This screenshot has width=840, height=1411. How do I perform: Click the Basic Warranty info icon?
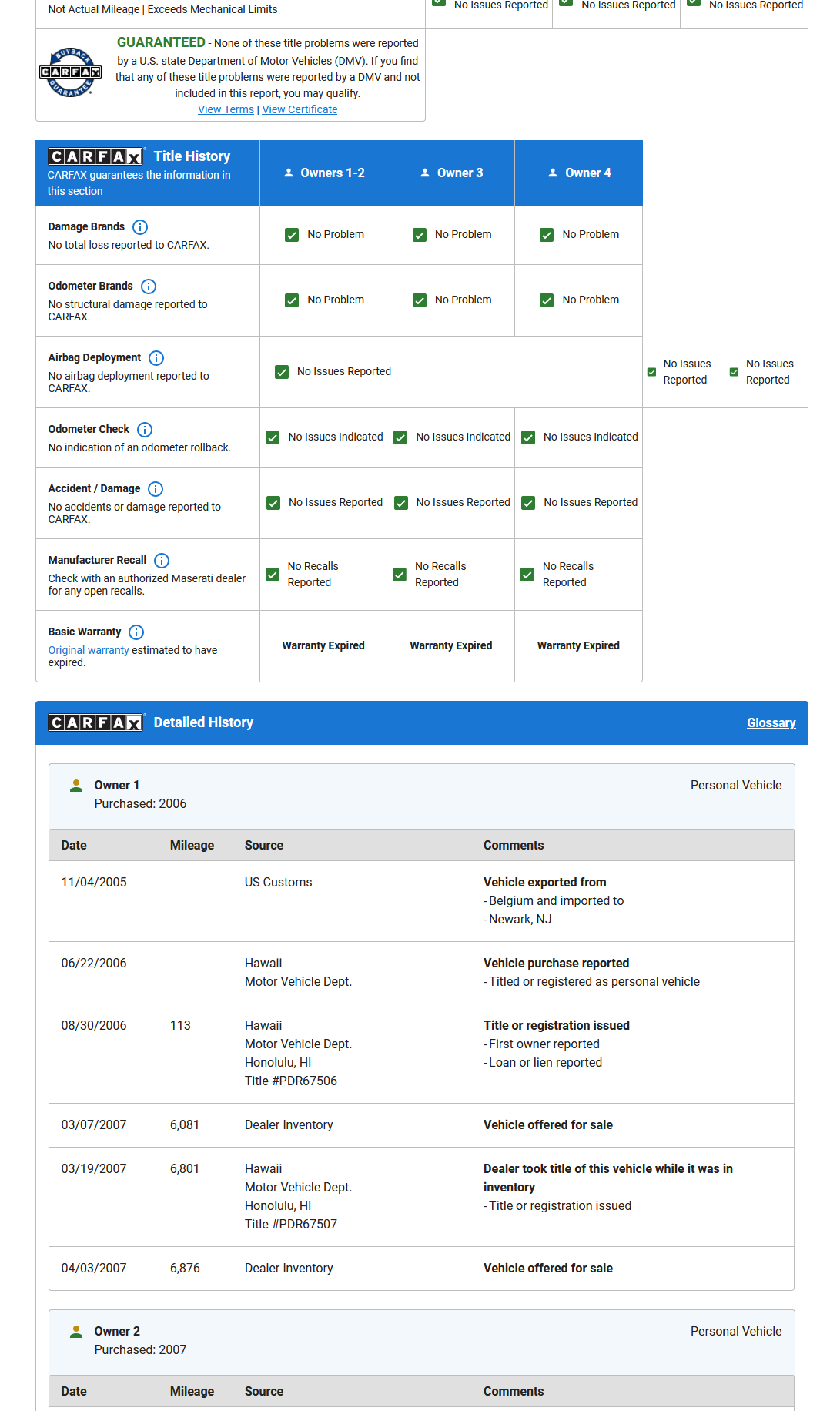(136, 632)
